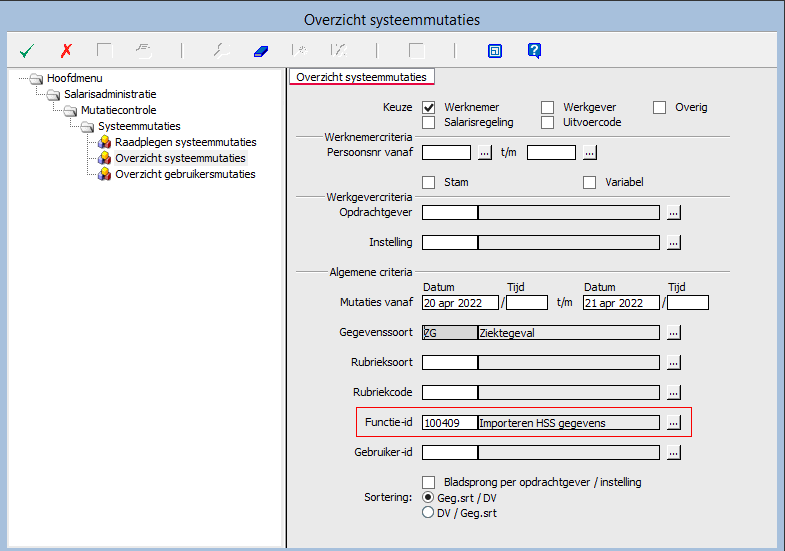Open the Gebruiker-id lookup browse button

[674, 453]
